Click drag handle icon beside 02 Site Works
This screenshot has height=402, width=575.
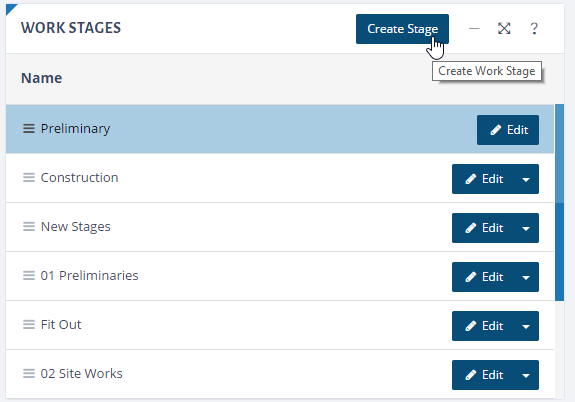(x=29, y=373)
